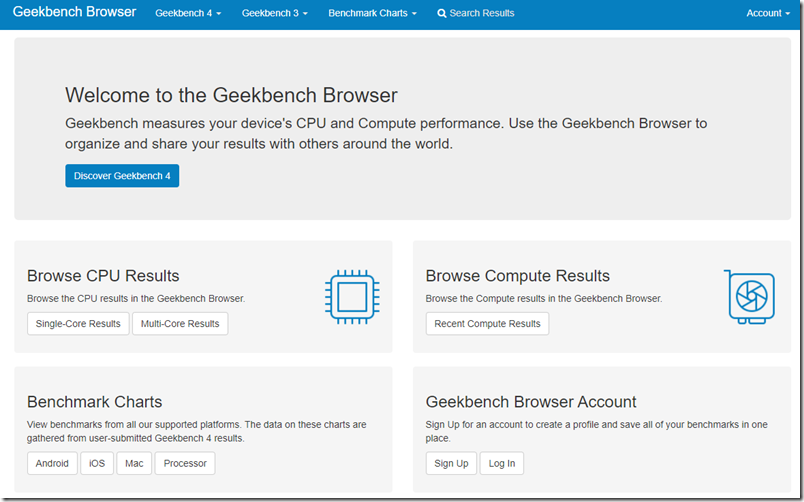Select the iOS benchmark chart button

tap(97, 463)
